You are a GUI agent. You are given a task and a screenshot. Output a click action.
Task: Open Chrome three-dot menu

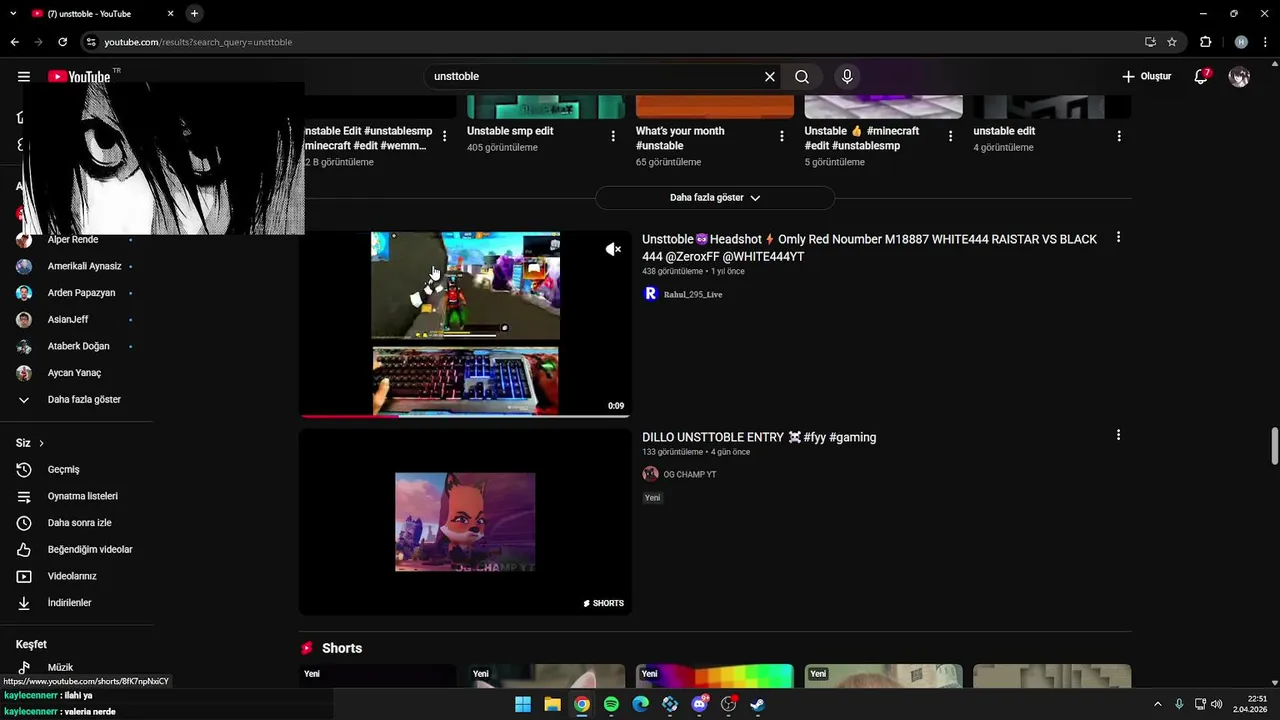[x=1265, y=42]
